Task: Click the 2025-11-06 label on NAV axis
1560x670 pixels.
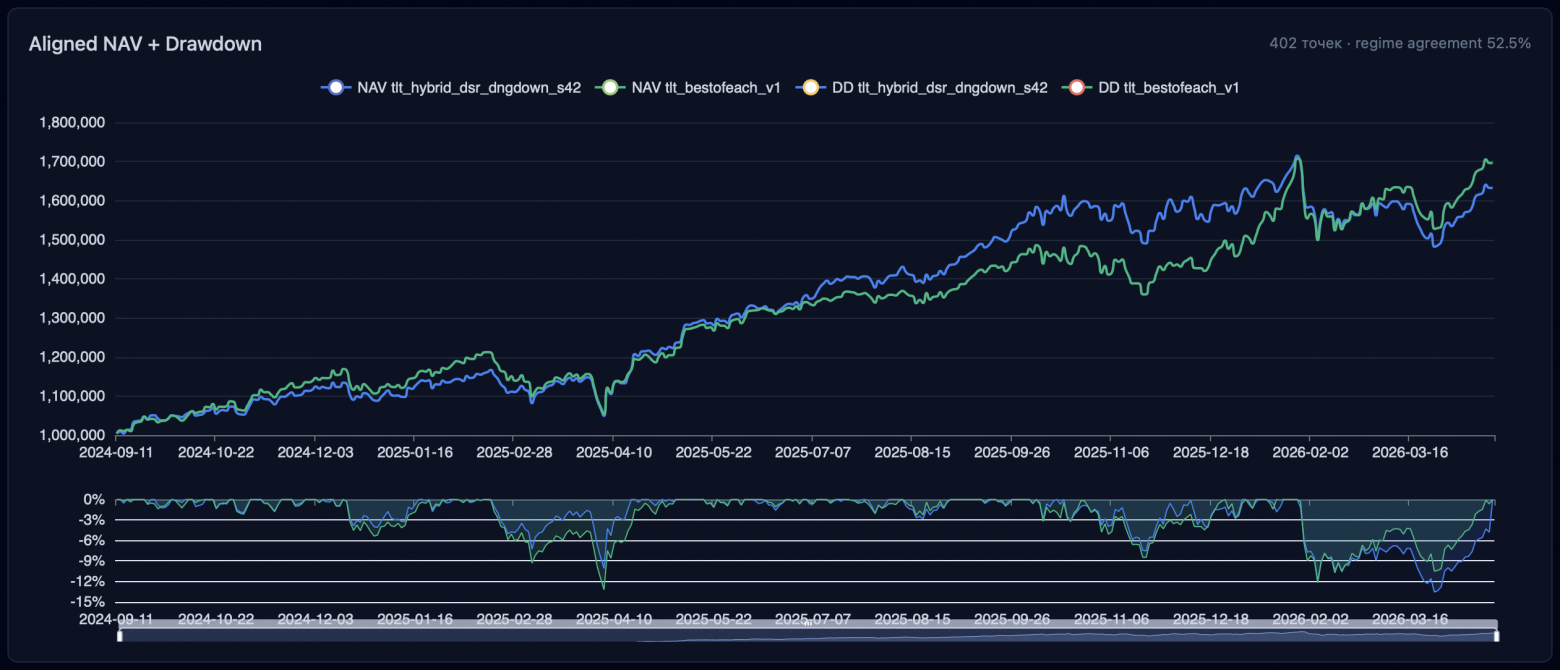Action: click(1111, 452)
